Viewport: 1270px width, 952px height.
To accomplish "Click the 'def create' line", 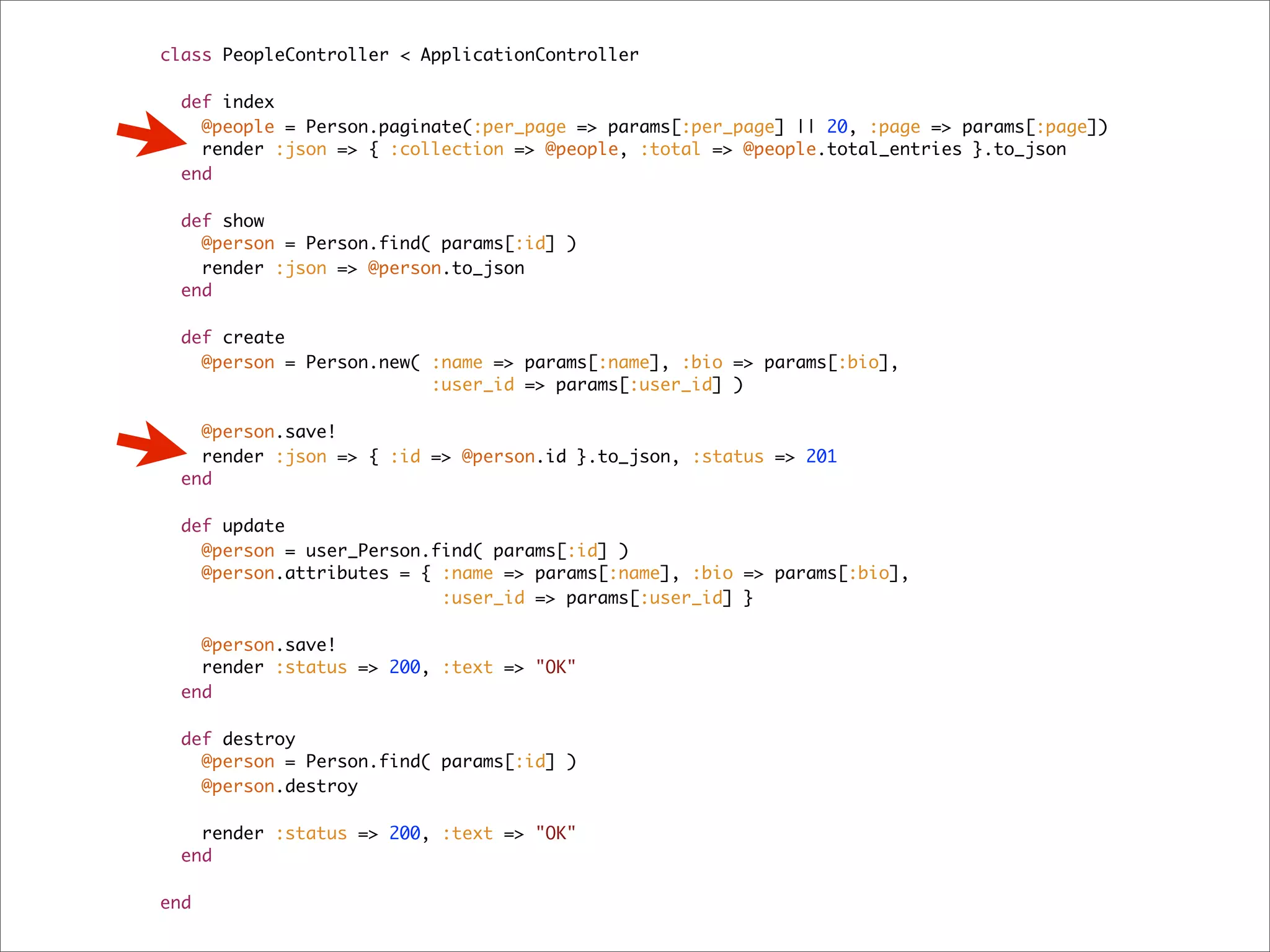I will coord(233,337).
